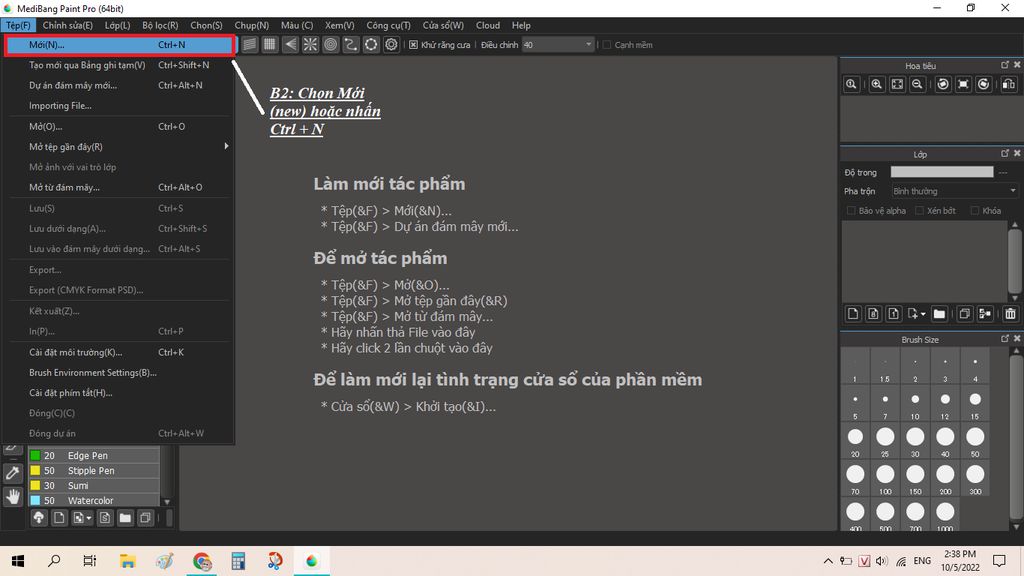Create layer folder in Lớp panel
The image size is (1024, 576).
point(939,314)
